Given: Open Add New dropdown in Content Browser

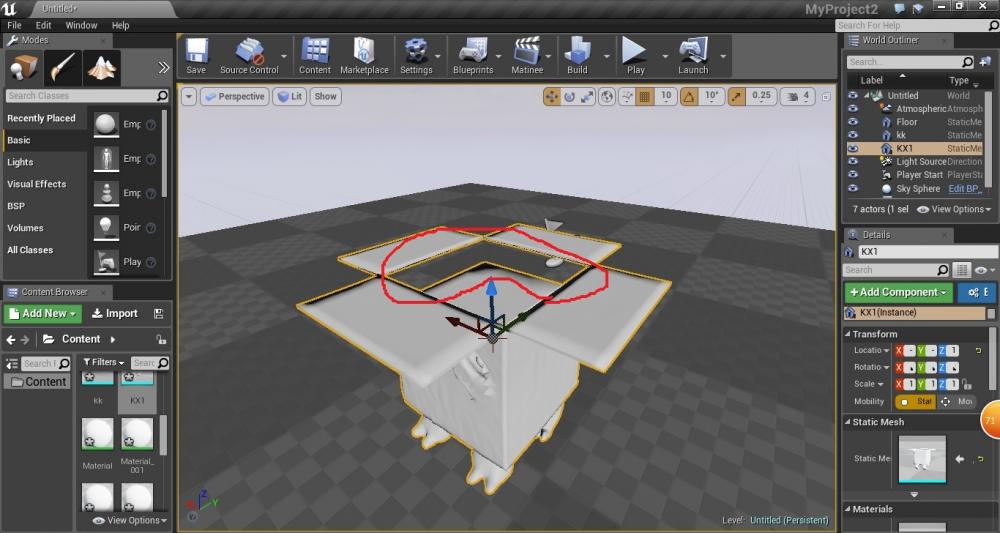Looking at the screenshot, I should pyautogui.click(x=43, y=313).
